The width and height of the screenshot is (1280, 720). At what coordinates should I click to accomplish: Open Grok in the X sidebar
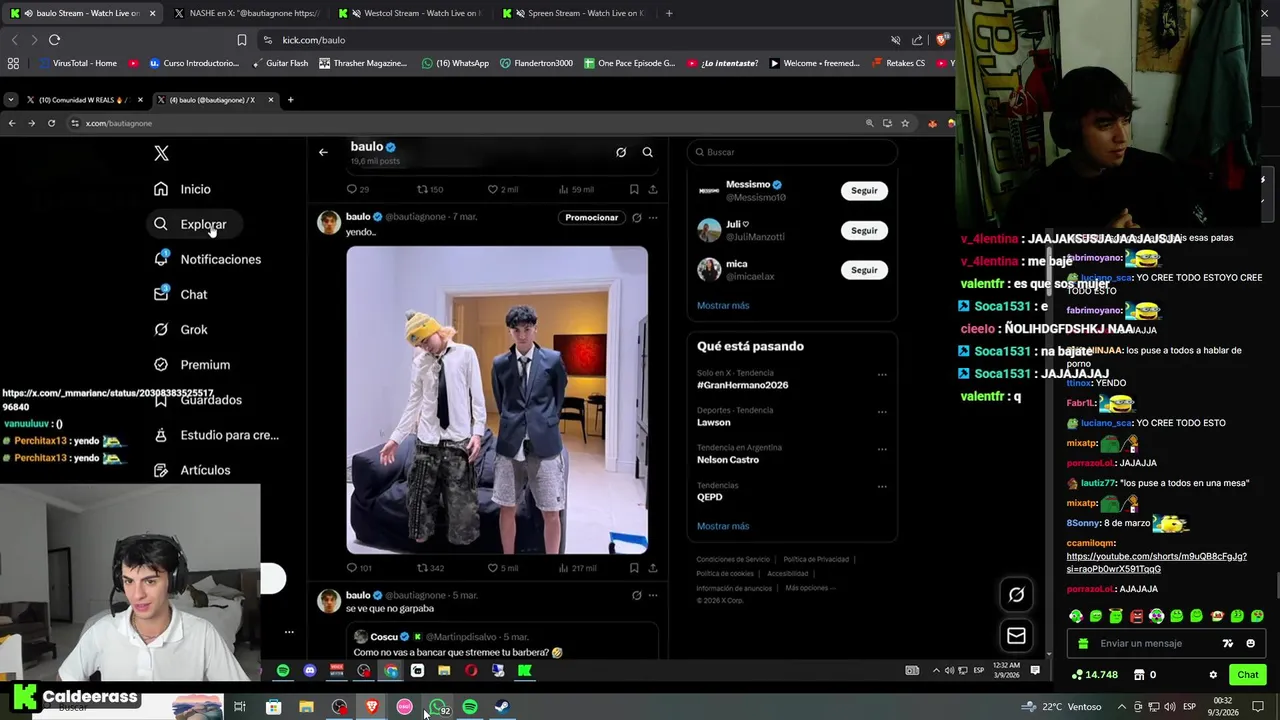(x=180, y=329)
